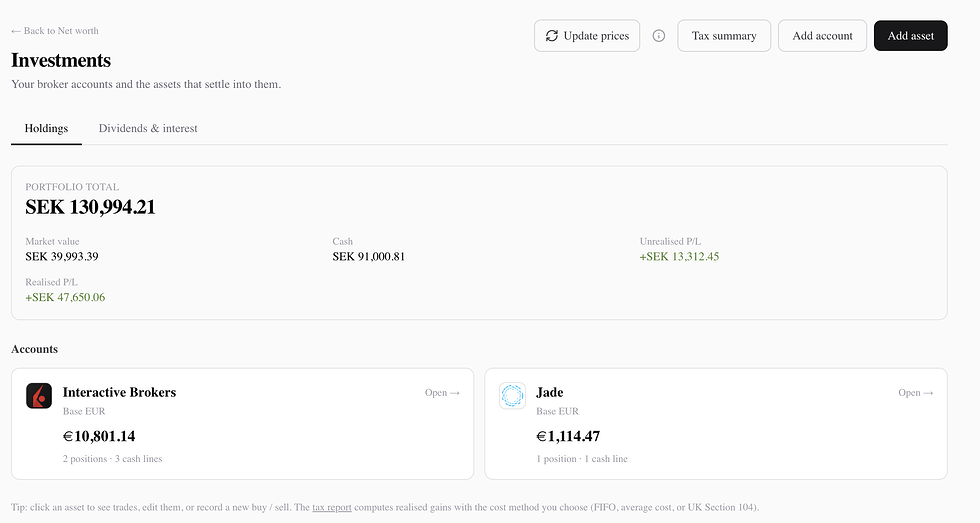The image size is (980, 523).
Task: Click the realised P/L +SEK 47,650.06
Action: [x=65, y=297]
